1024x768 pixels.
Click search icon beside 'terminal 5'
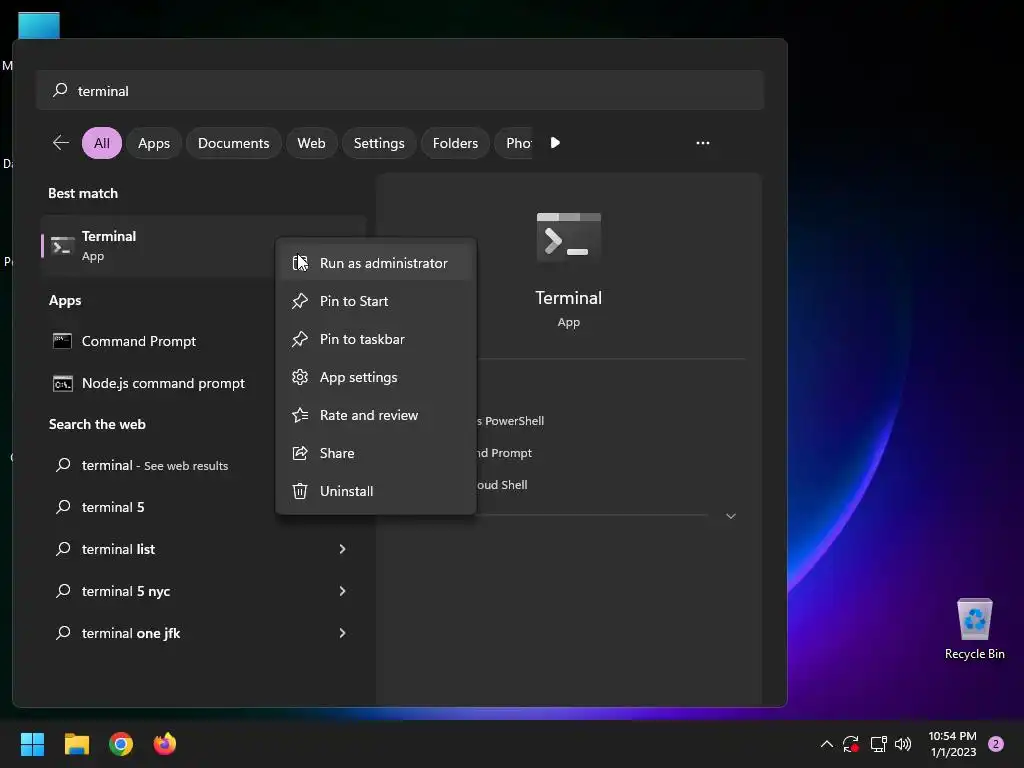[x=63, y=507]
